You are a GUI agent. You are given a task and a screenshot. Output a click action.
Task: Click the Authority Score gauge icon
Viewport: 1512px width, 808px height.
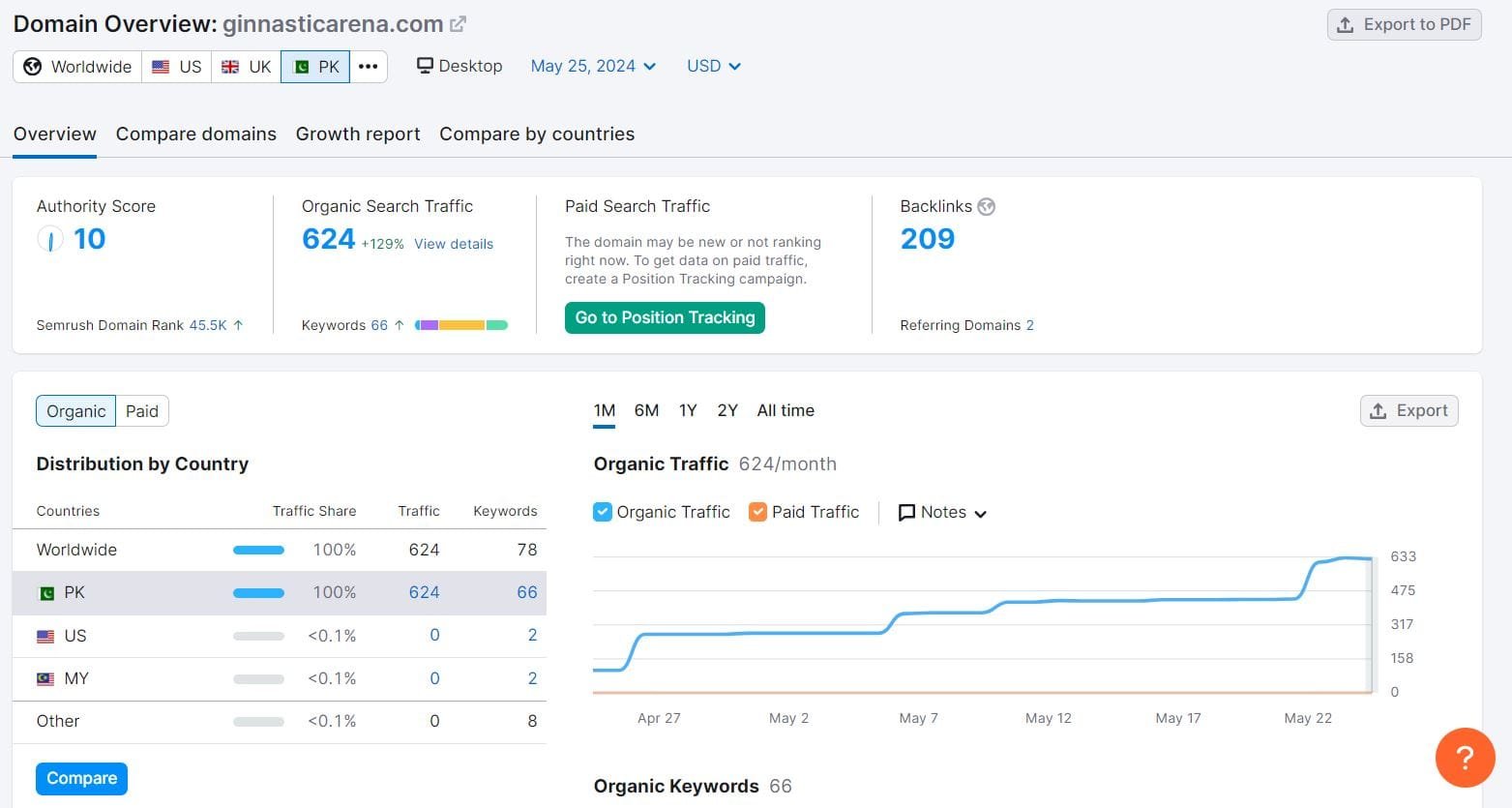coord(50,239)
